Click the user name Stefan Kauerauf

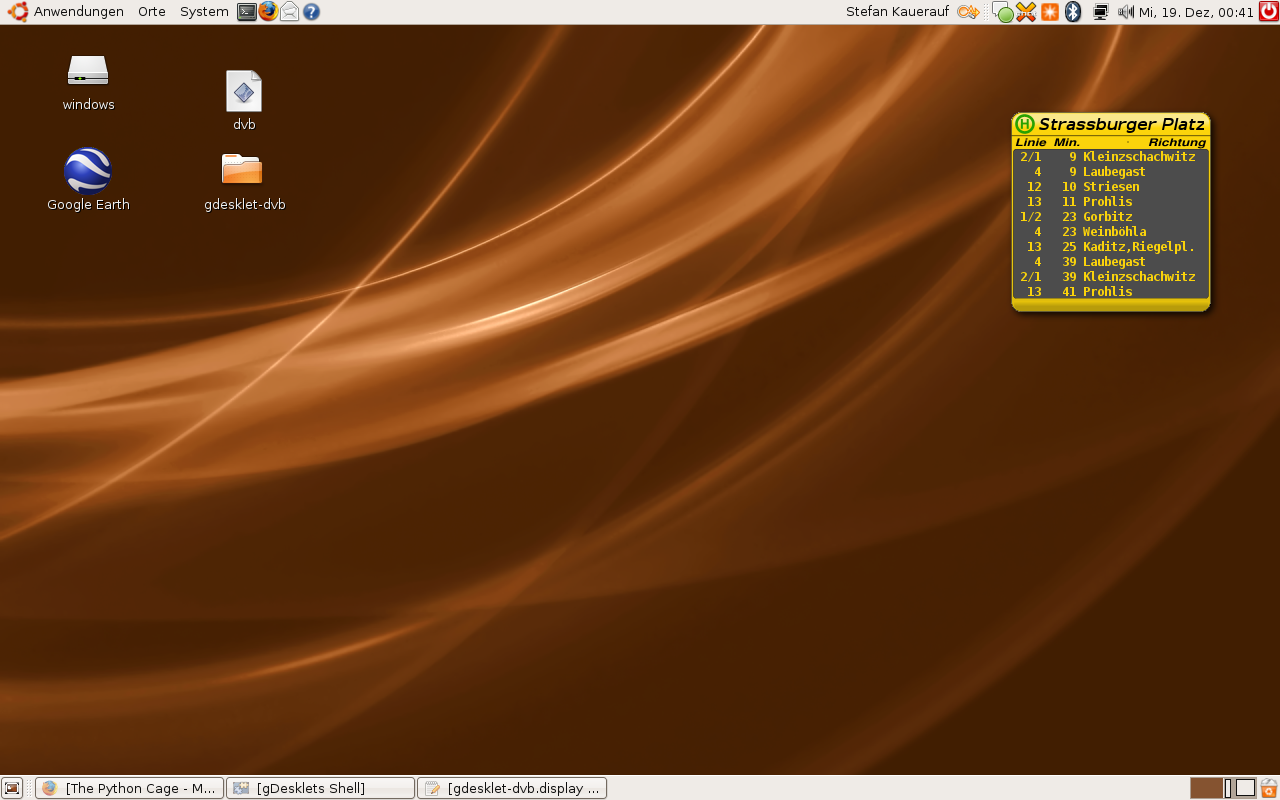897,12
